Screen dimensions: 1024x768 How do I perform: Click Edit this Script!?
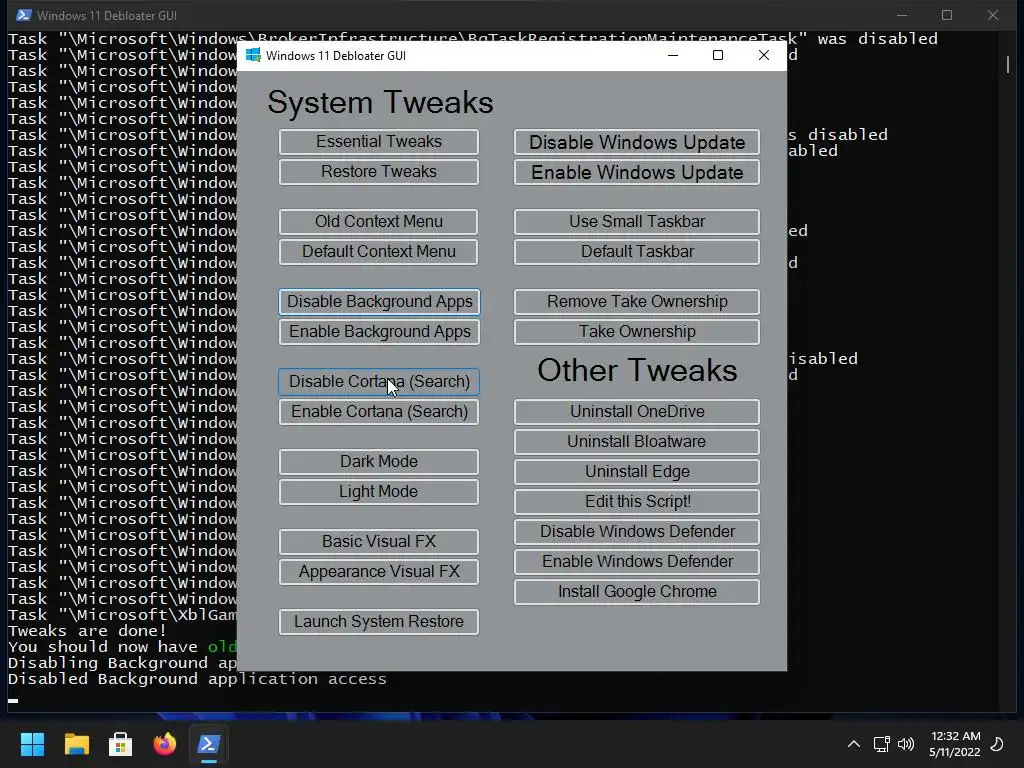click(637, 502)
